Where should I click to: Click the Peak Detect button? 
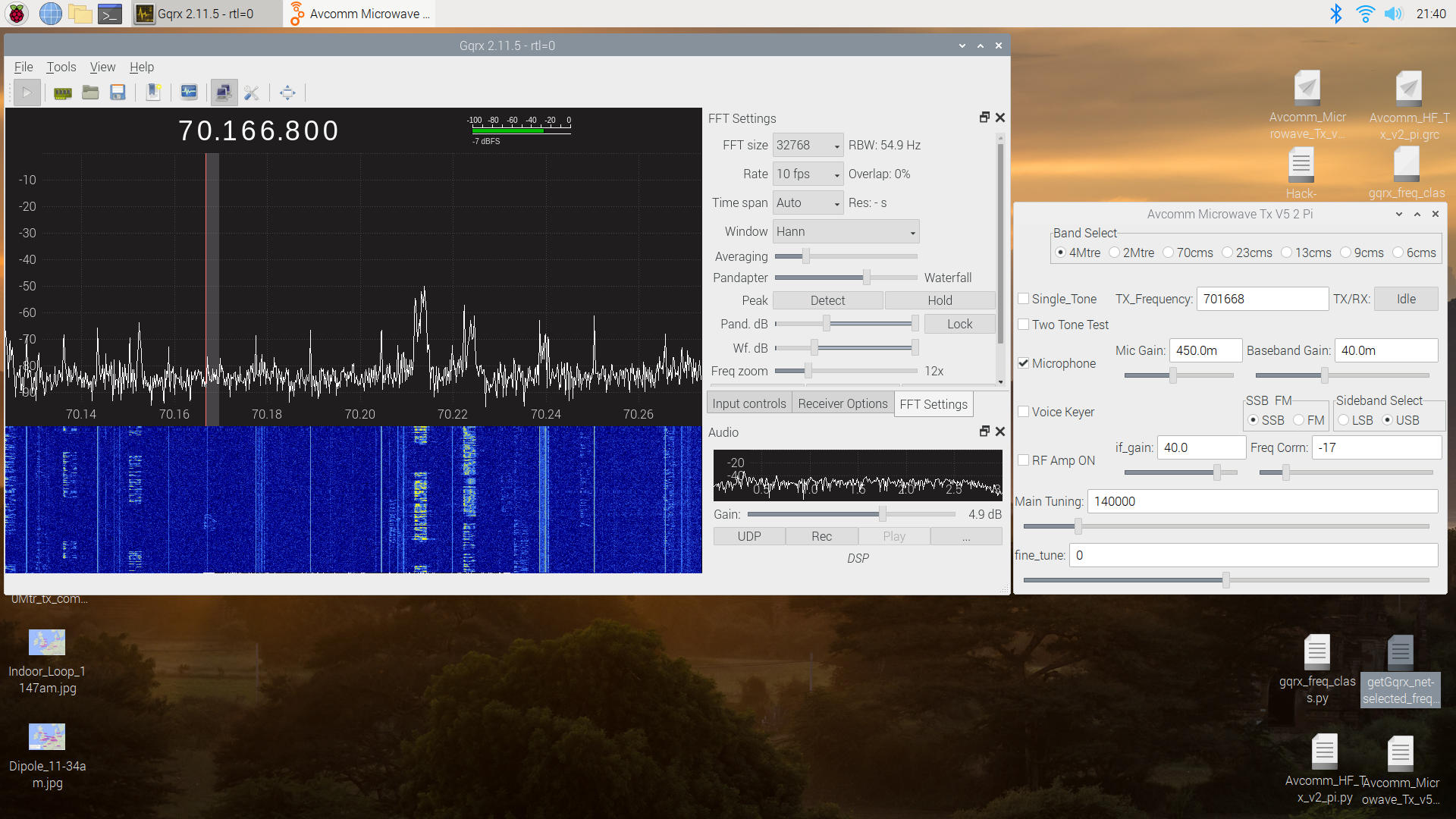(827, 300)
